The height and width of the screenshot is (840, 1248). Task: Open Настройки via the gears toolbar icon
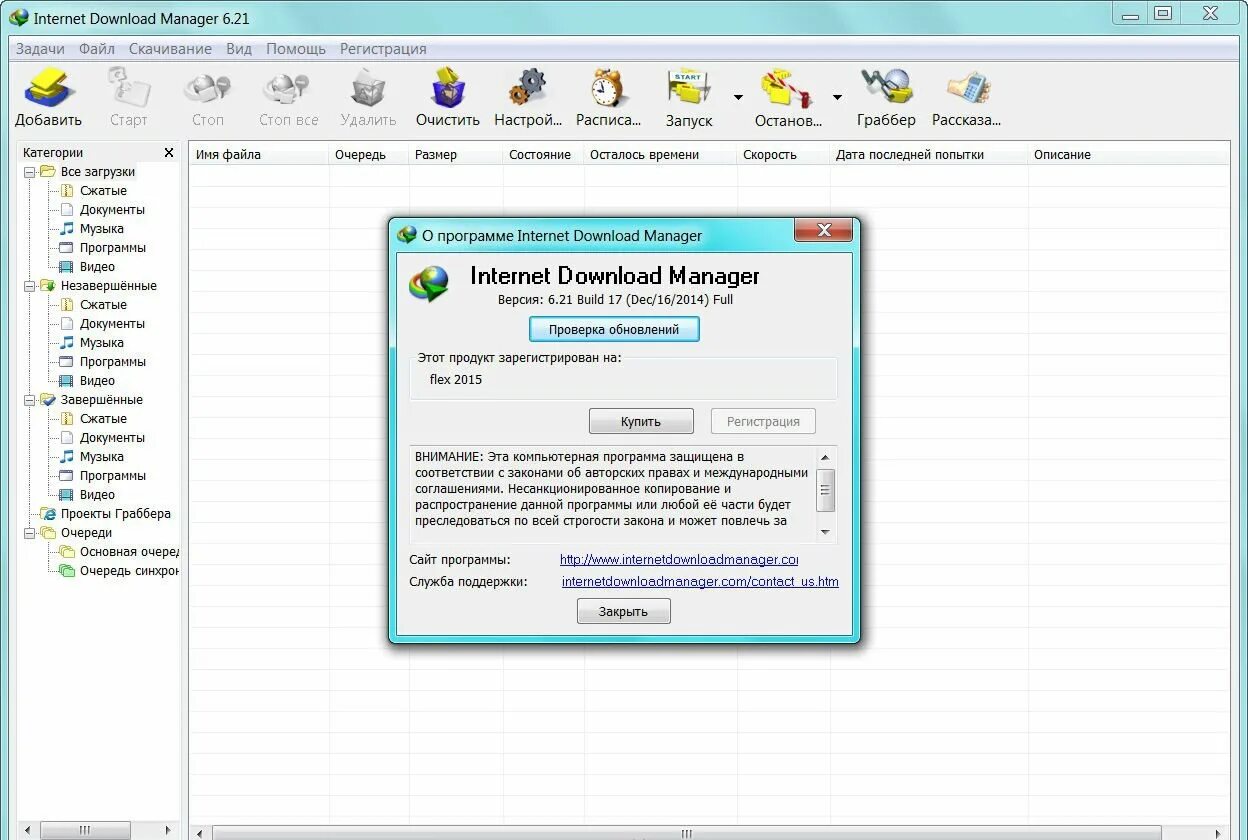[x=527, y=88]
